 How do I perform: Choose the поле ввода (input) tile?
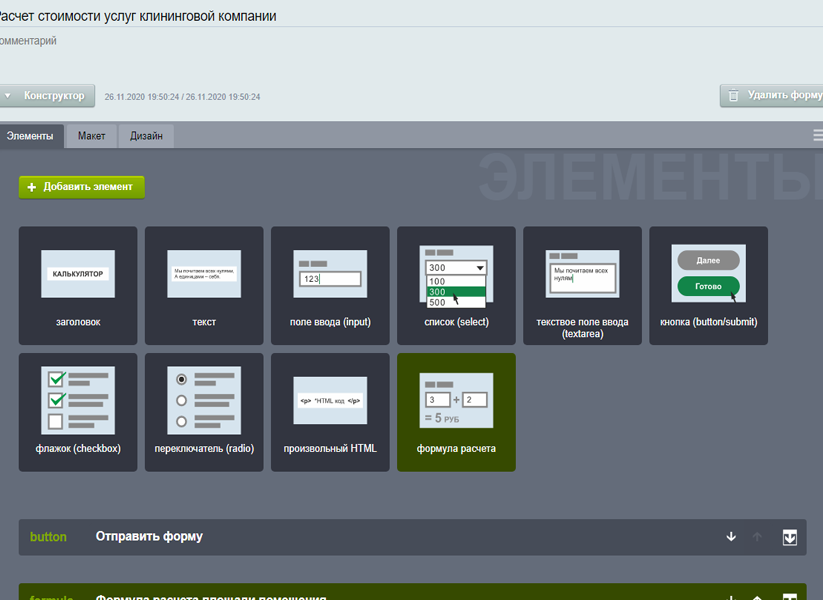[330, 285]
